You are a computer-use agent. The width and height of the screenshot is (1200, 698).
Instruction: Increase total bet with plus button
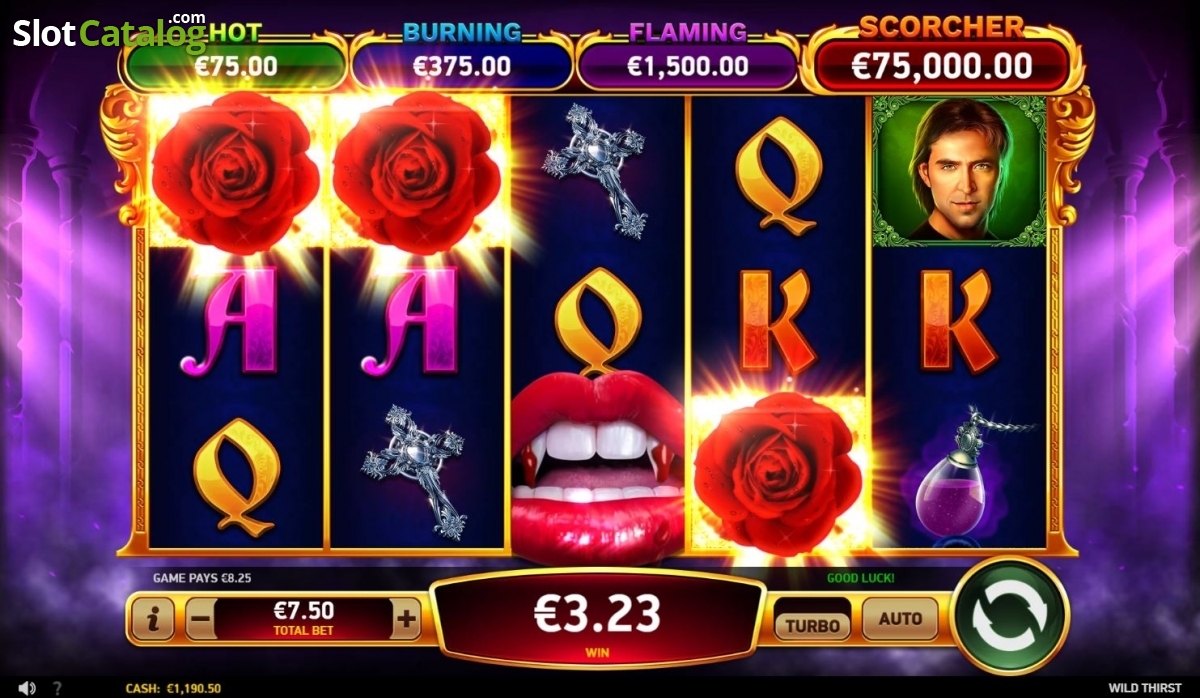pos(405,620)
